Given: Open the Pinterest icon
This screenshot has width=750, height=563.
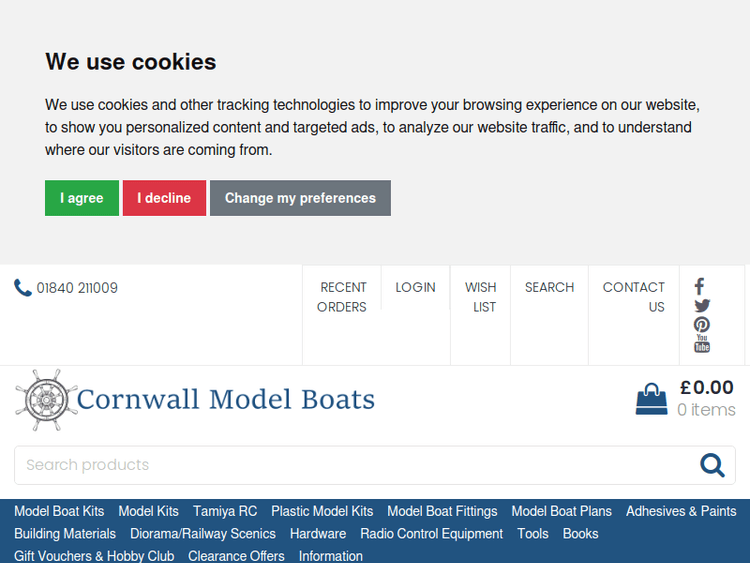Looking at the screenshot, I should pyautogui.click(x=702, y=325).
